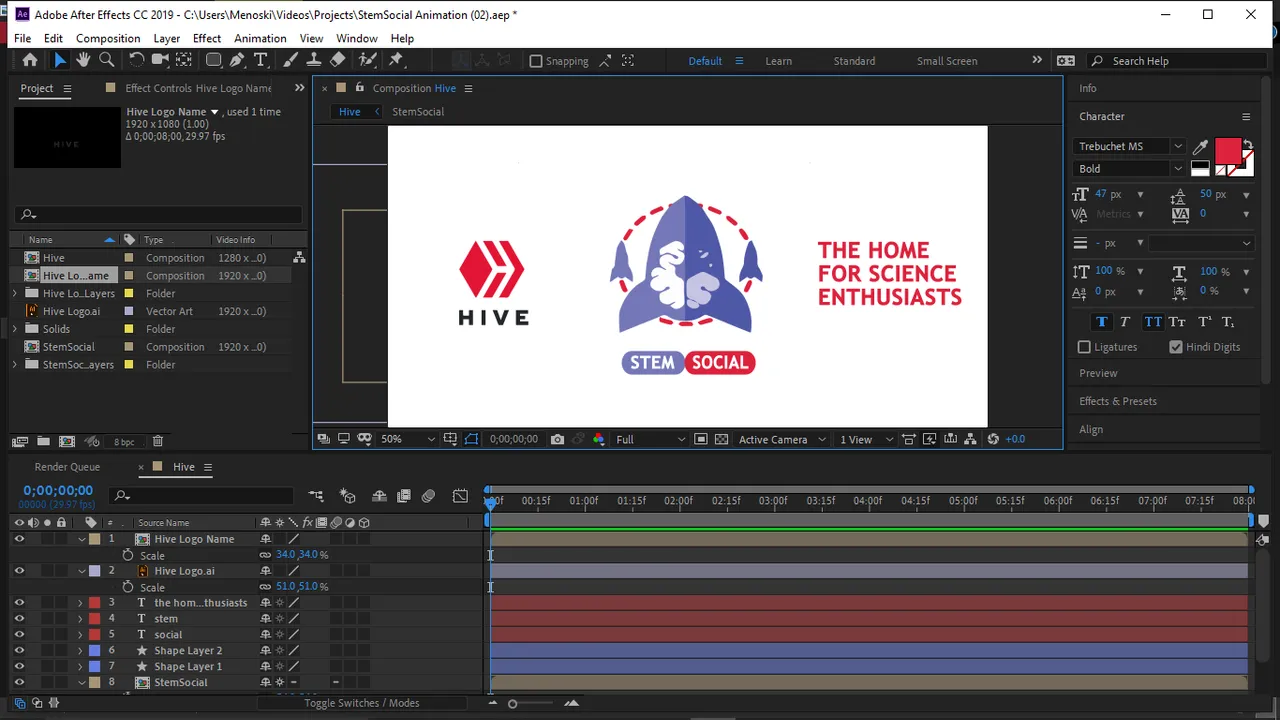Enable the Snapping checkbox
This screenshot has height=720, width=1280.
pos(536,61)
